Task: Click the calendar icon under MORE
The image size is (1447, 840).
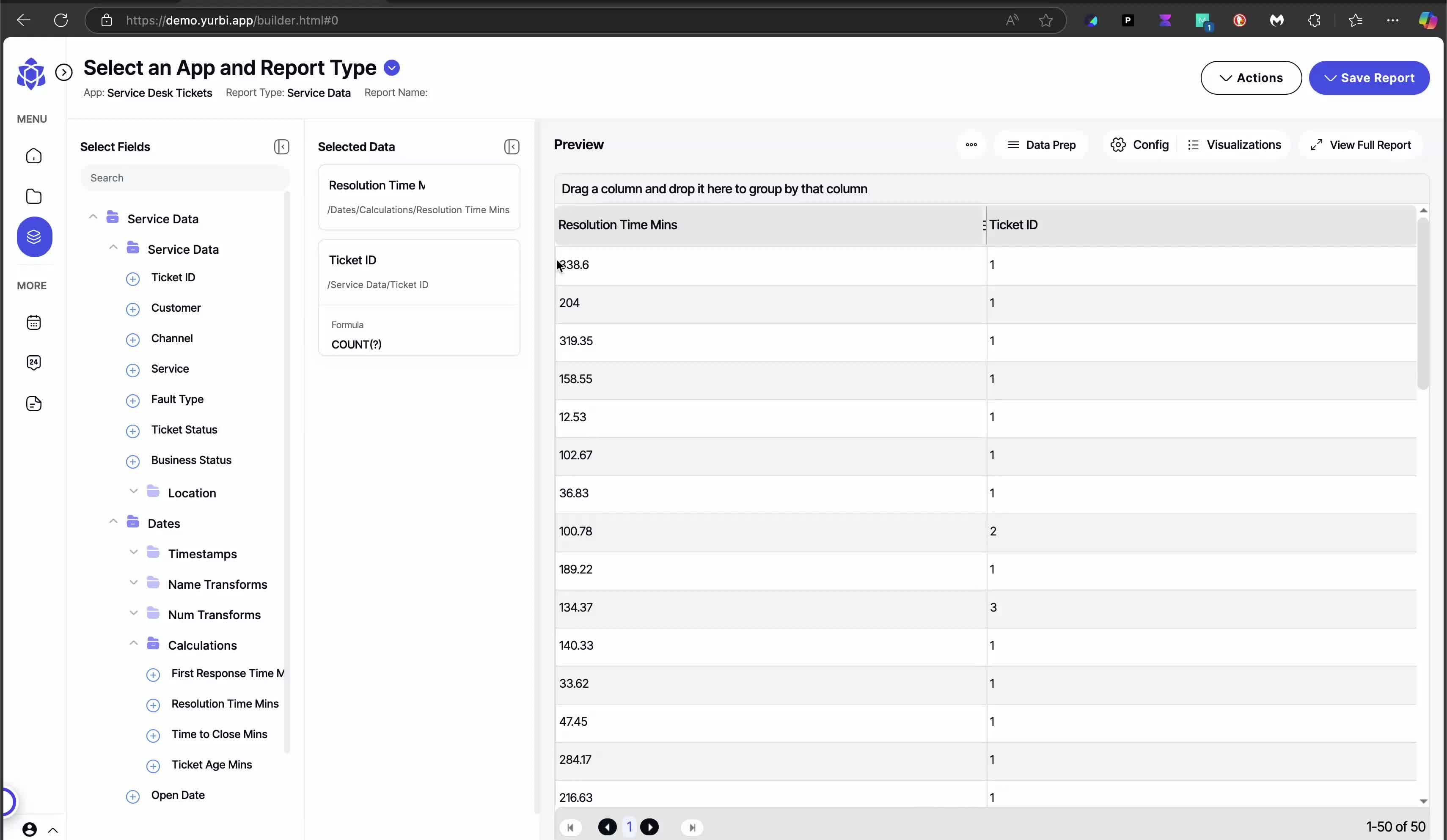Action: pos(34,323)
